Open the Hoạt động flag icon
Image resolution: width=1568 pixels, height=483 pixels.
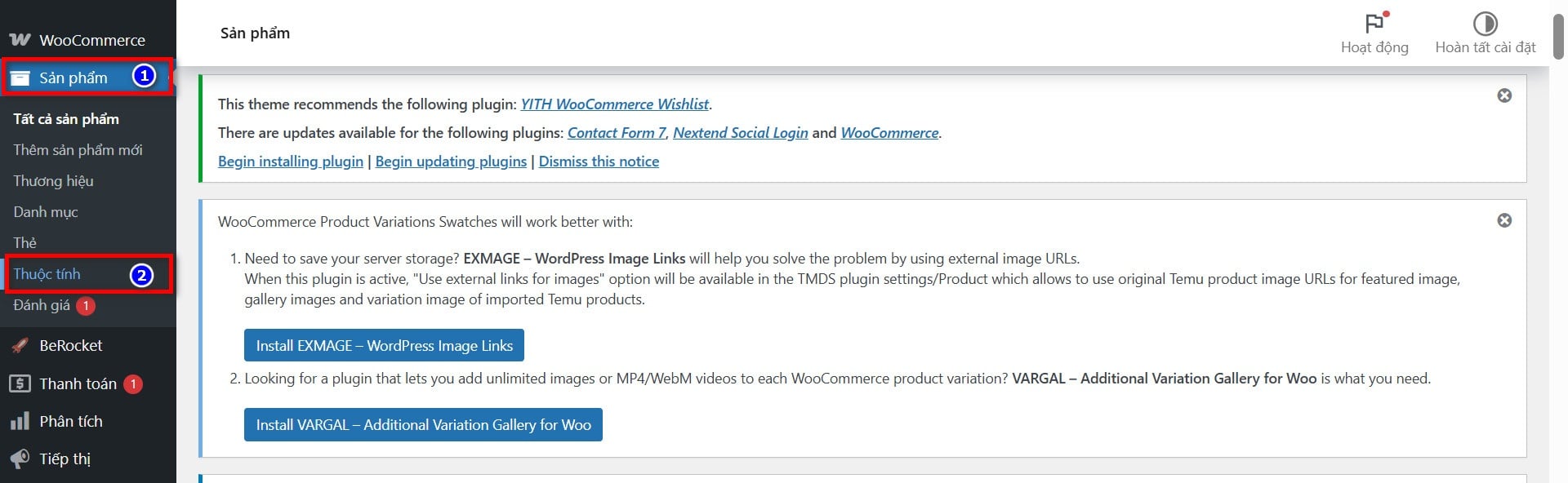click(x=1375, y=24)
